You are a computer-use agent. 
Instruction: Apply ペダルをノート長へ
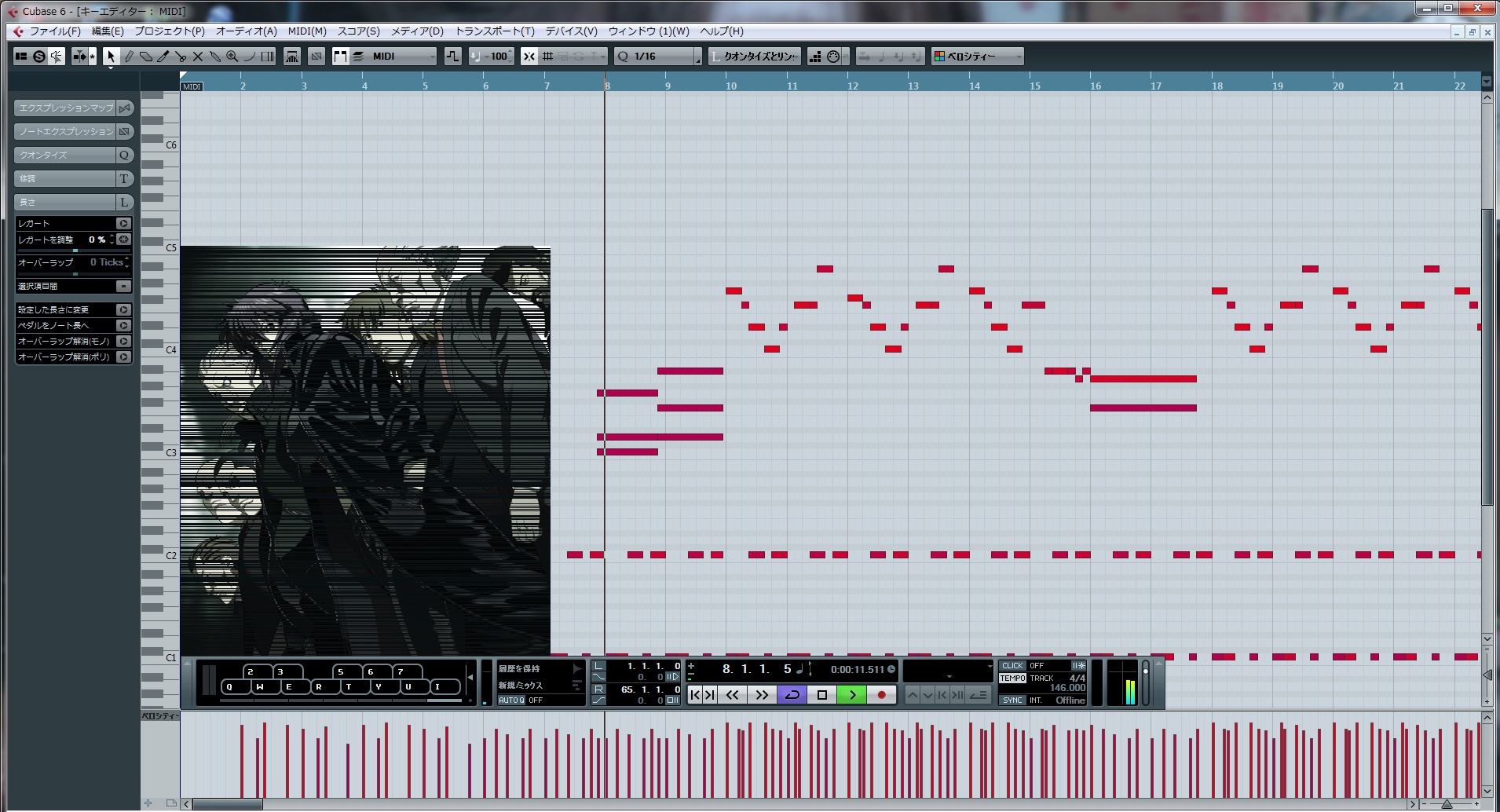tap(123, 325)
